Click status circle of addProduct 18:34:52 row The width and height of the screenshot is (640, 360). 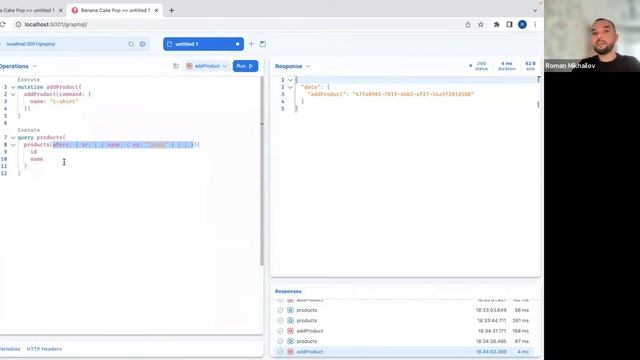280,351
